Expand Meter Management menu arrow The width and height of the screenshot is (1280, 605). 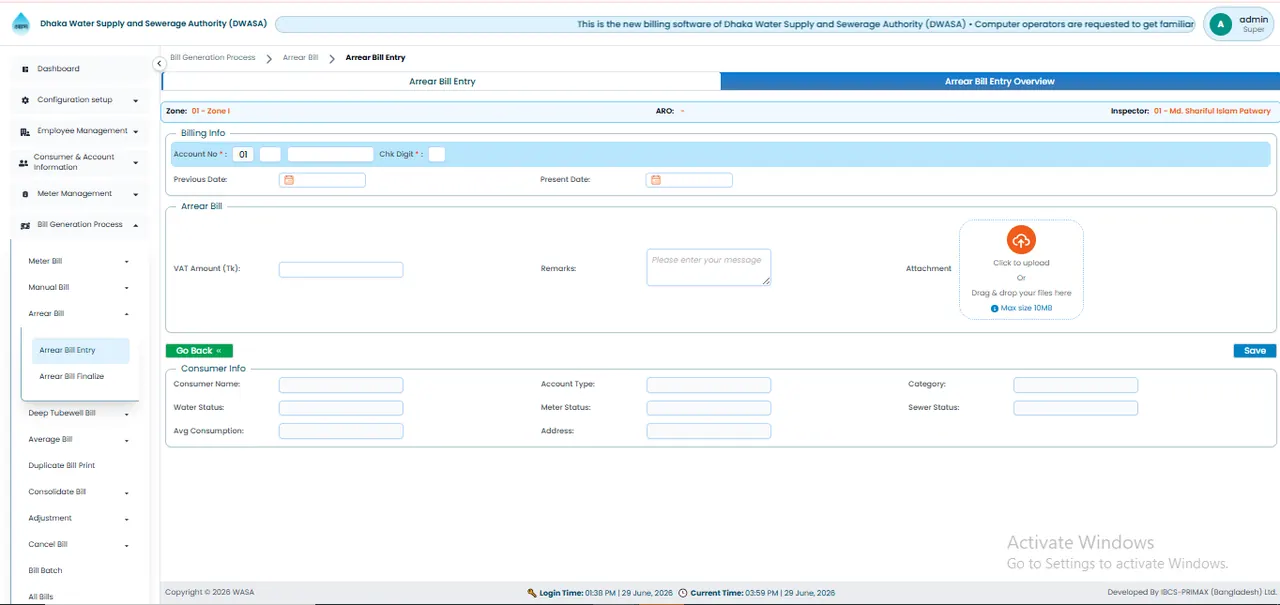135,194
